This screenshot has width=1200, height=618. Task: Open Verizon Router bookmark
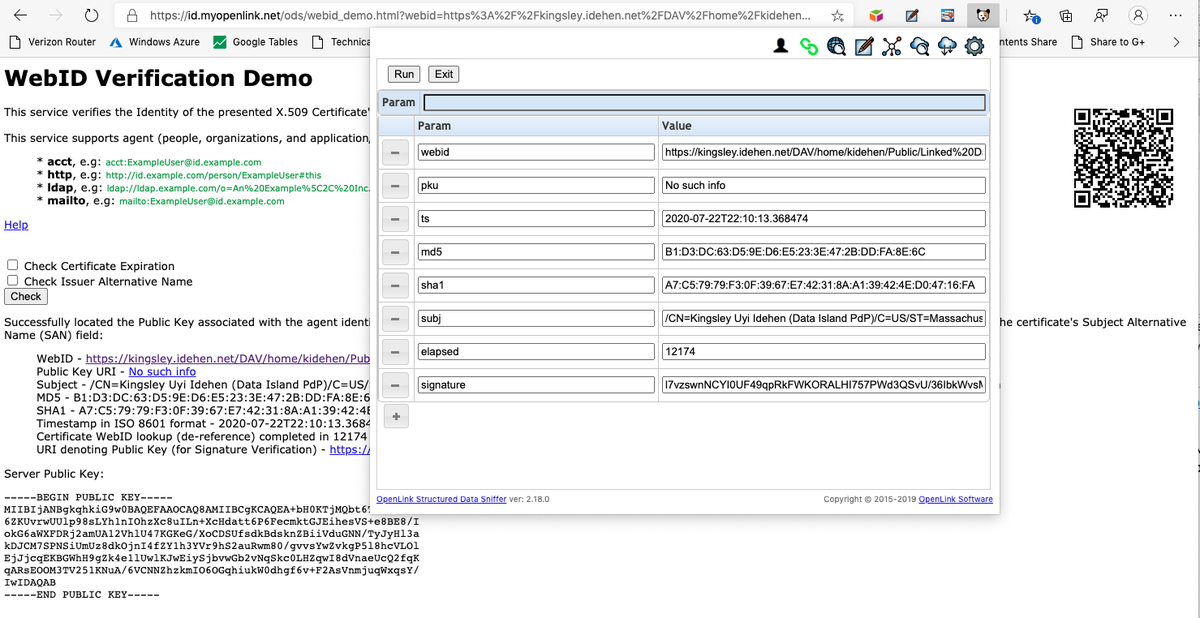[x=53, y=42]
